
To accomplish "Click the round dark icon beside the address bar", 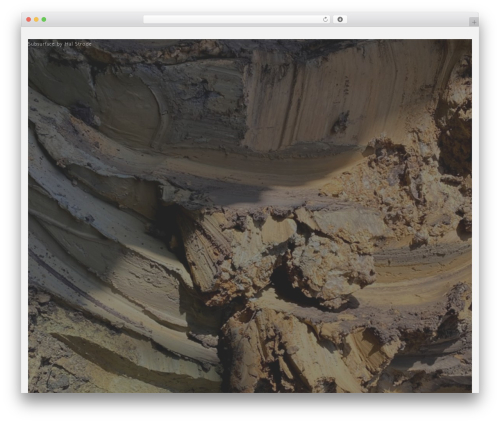I will (x=340, y=19).
